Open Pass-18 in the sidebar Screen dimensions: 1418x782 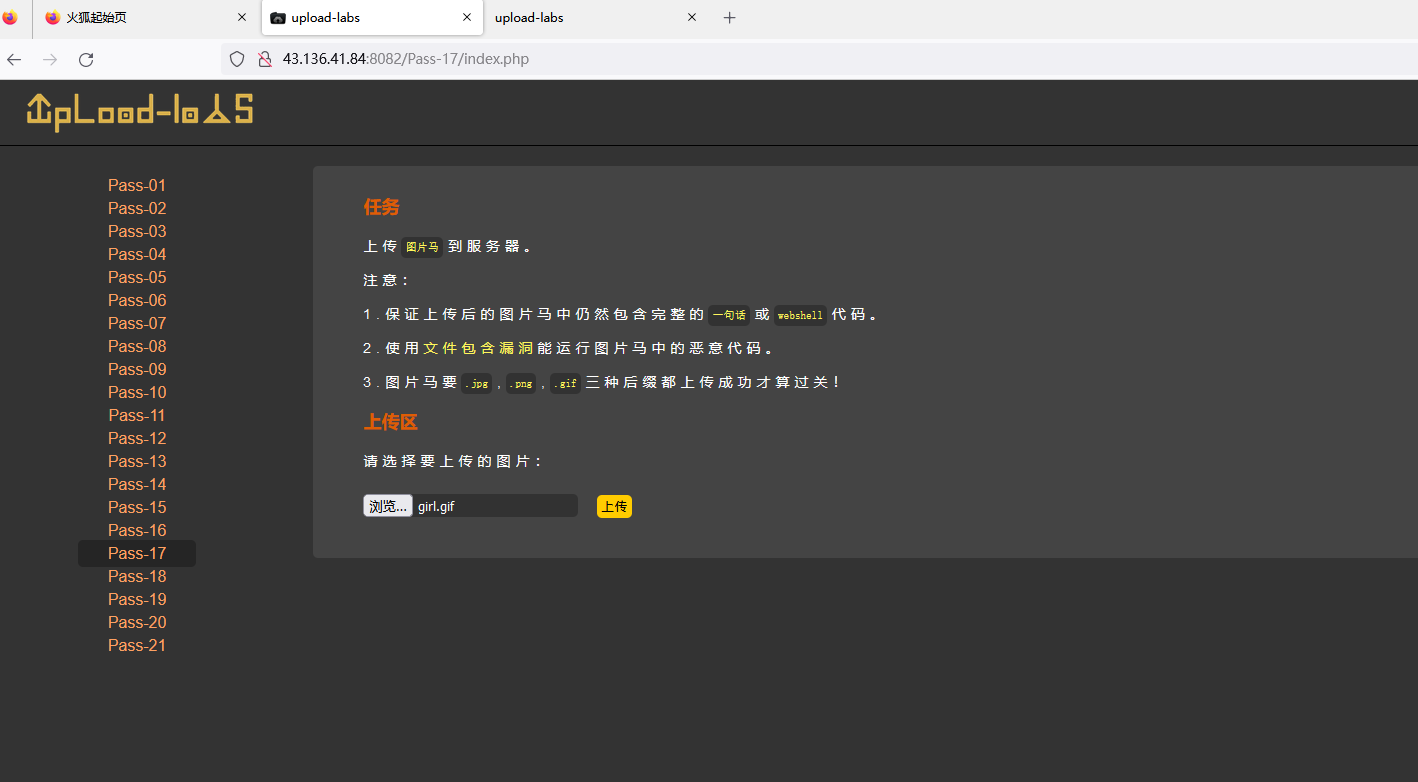pos(137,576)
